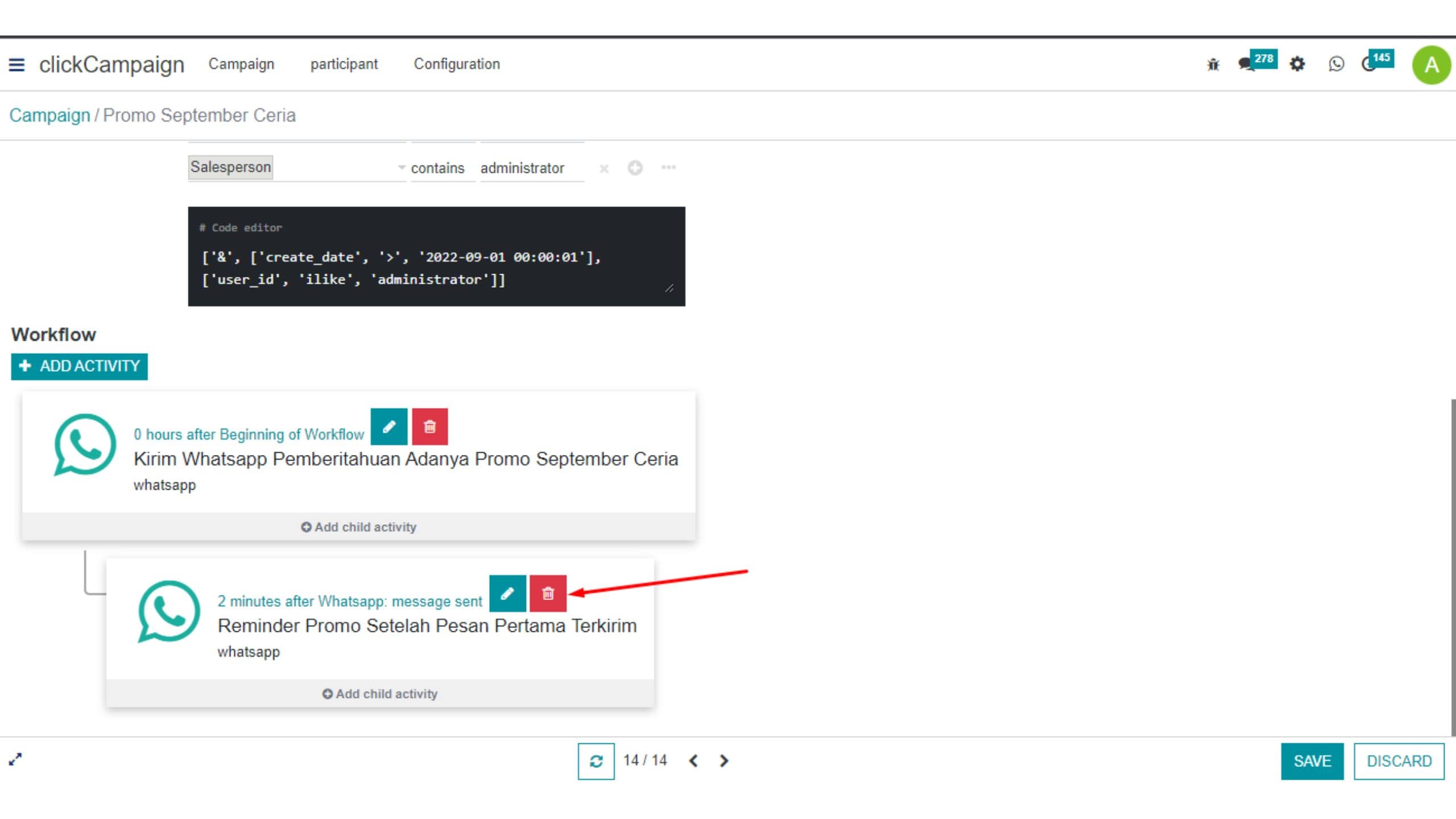Open the Campaign menu
Image resolution: width=1456 pixels, height=819 pixels.
241,64
